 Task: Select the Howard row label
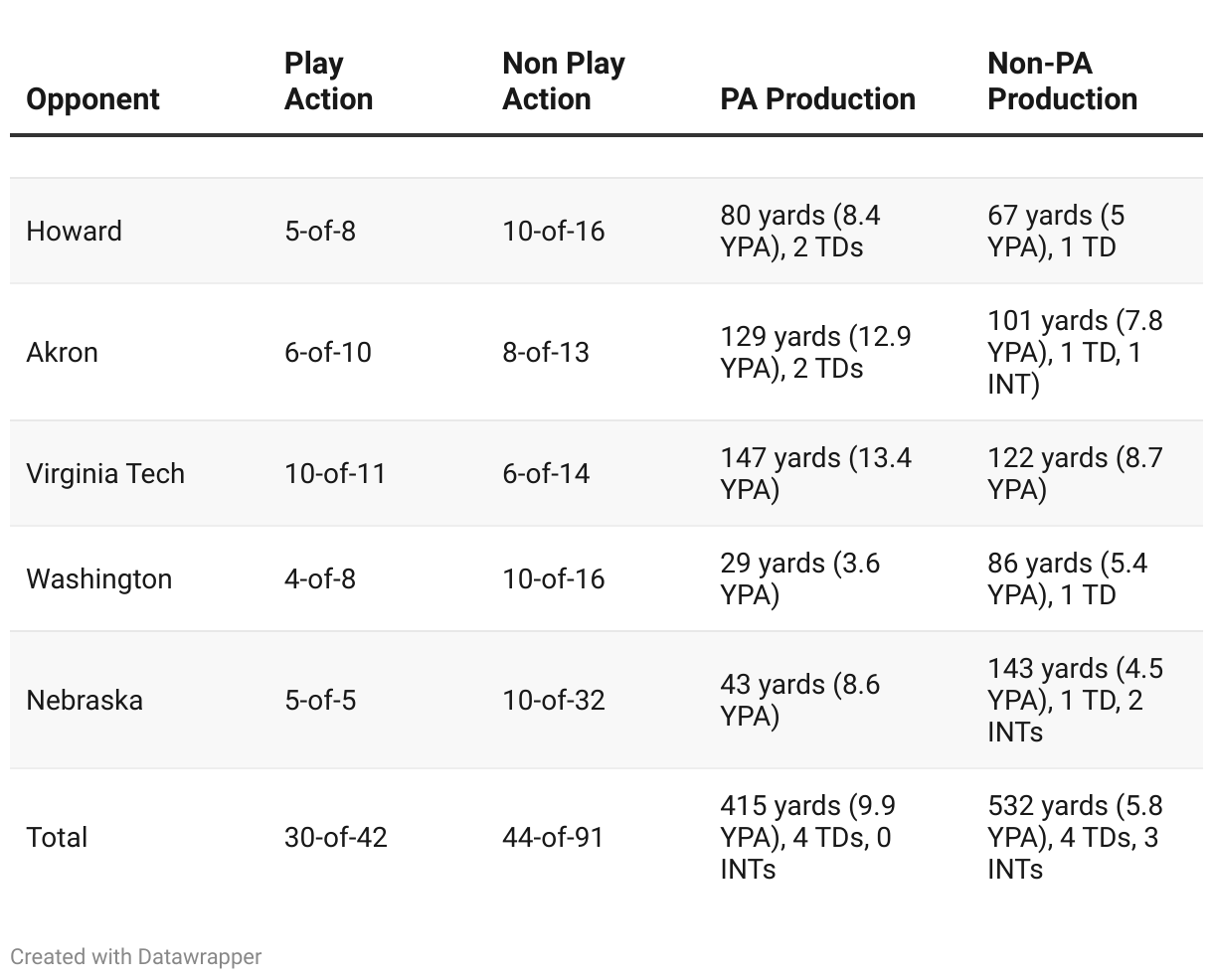[x=74, y=232]
